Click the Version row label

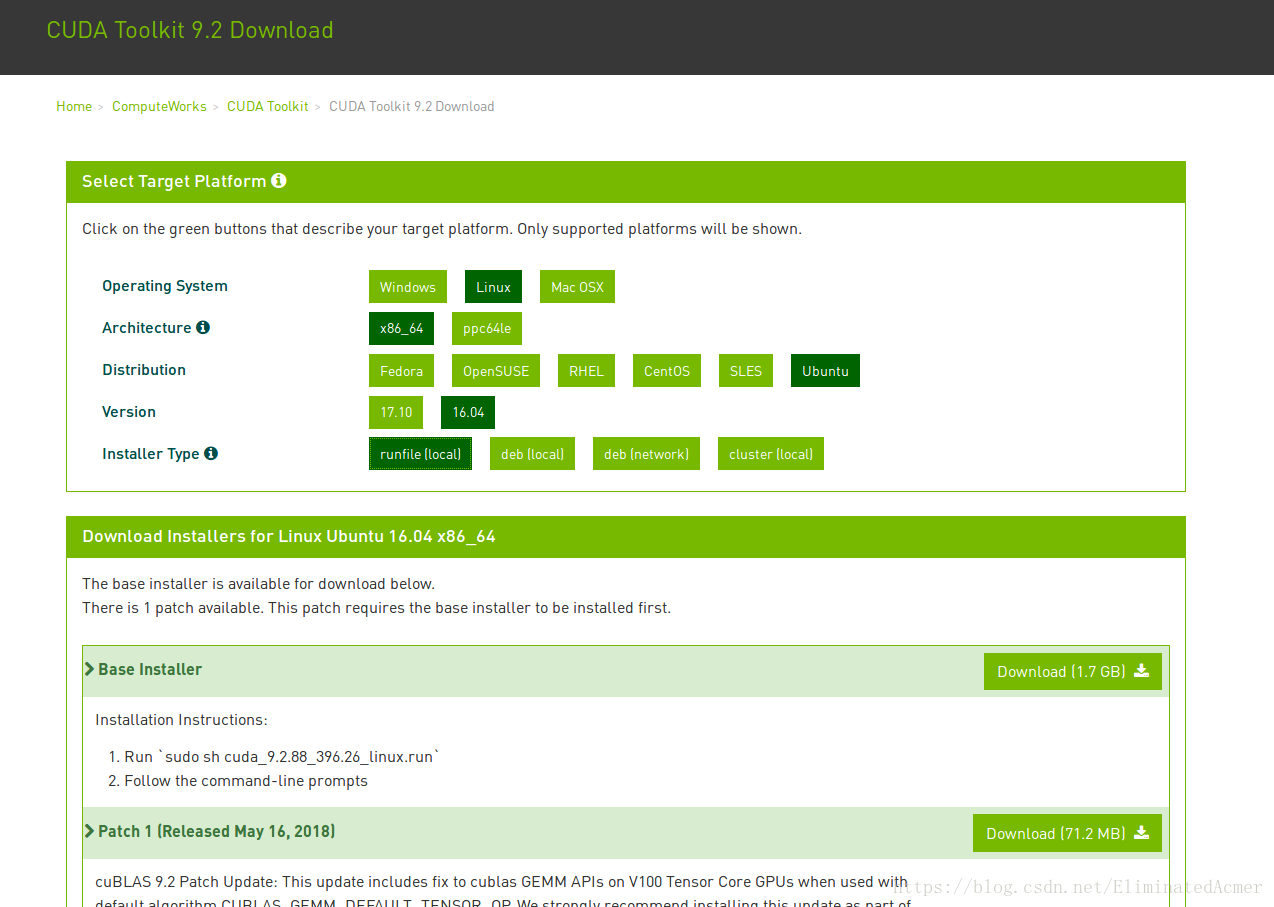(x=129, y=412)
